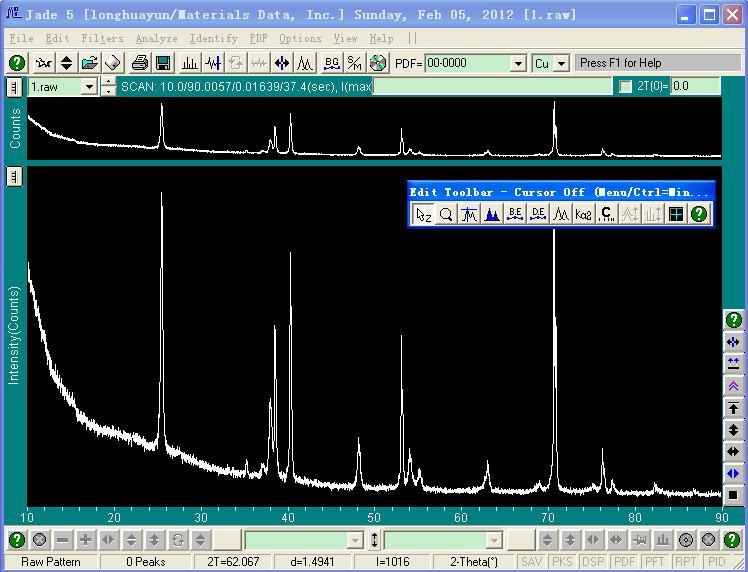Image resolution: width=748 pixels, height=572 pixels.
Task: Select the cursor arrow tool in Edit Toolbar
Action: pos(423,214)
